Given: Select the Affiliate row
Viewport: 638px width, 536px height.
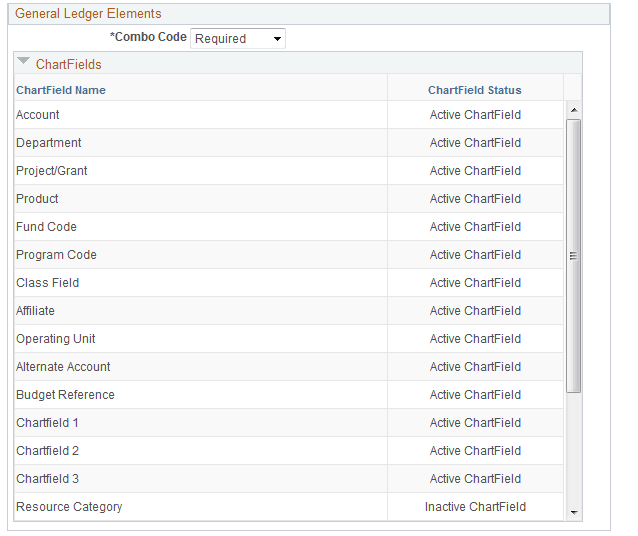Looking at the screenshot, I should [289, 311].
